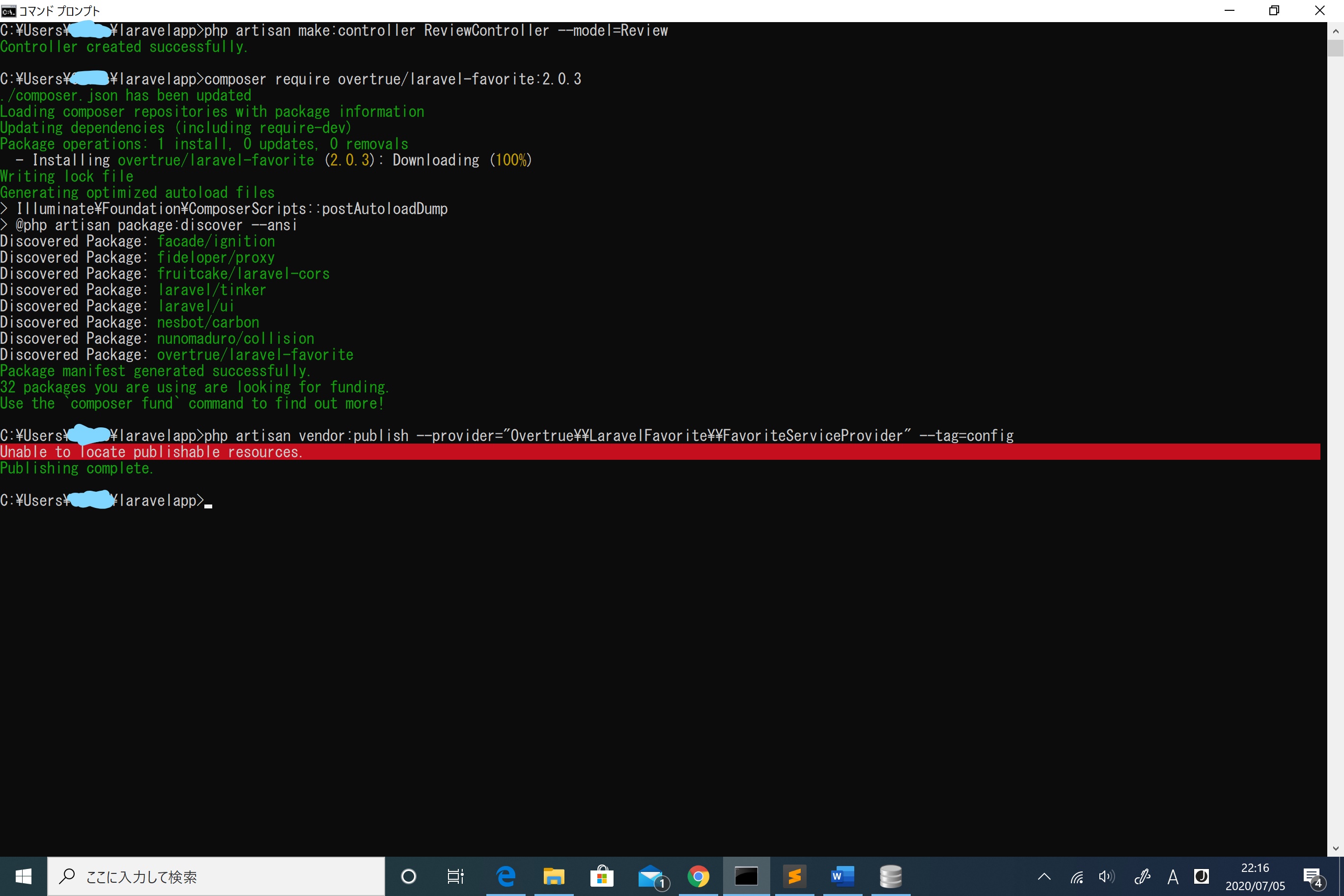The height and width of the screenshot is (896, 1344).
Task: Switch to Microsoft Word in the taskbar
Action: pos(843,876)
